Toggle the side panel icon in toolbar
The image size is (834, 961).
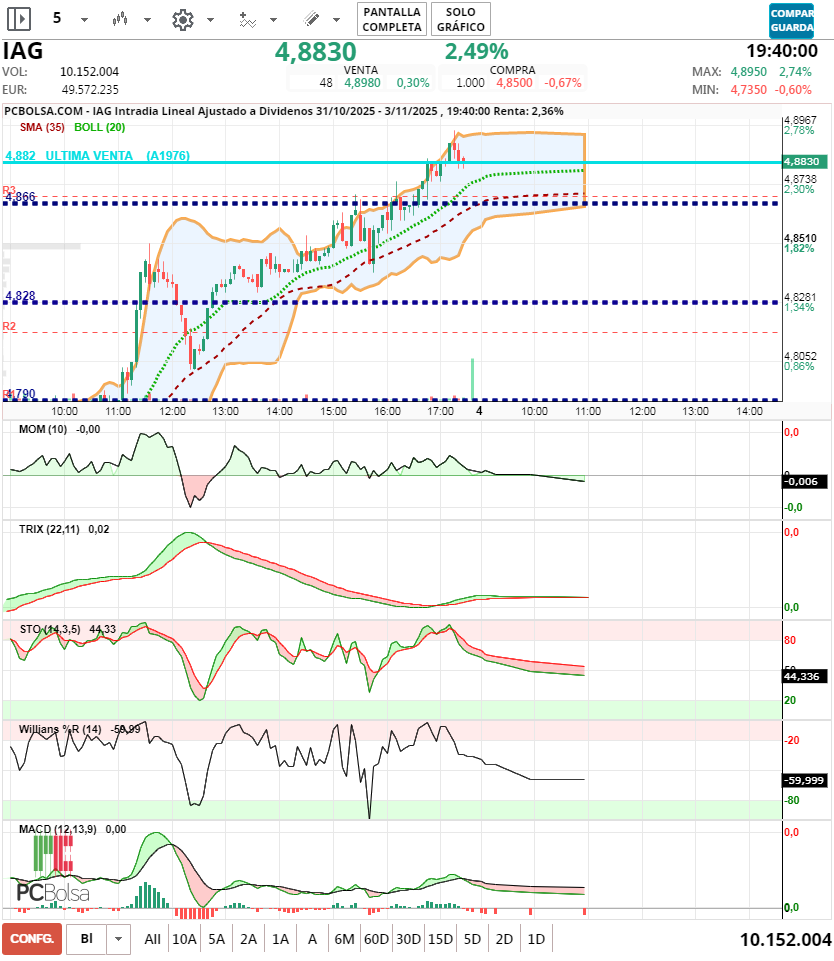[19, 19]
